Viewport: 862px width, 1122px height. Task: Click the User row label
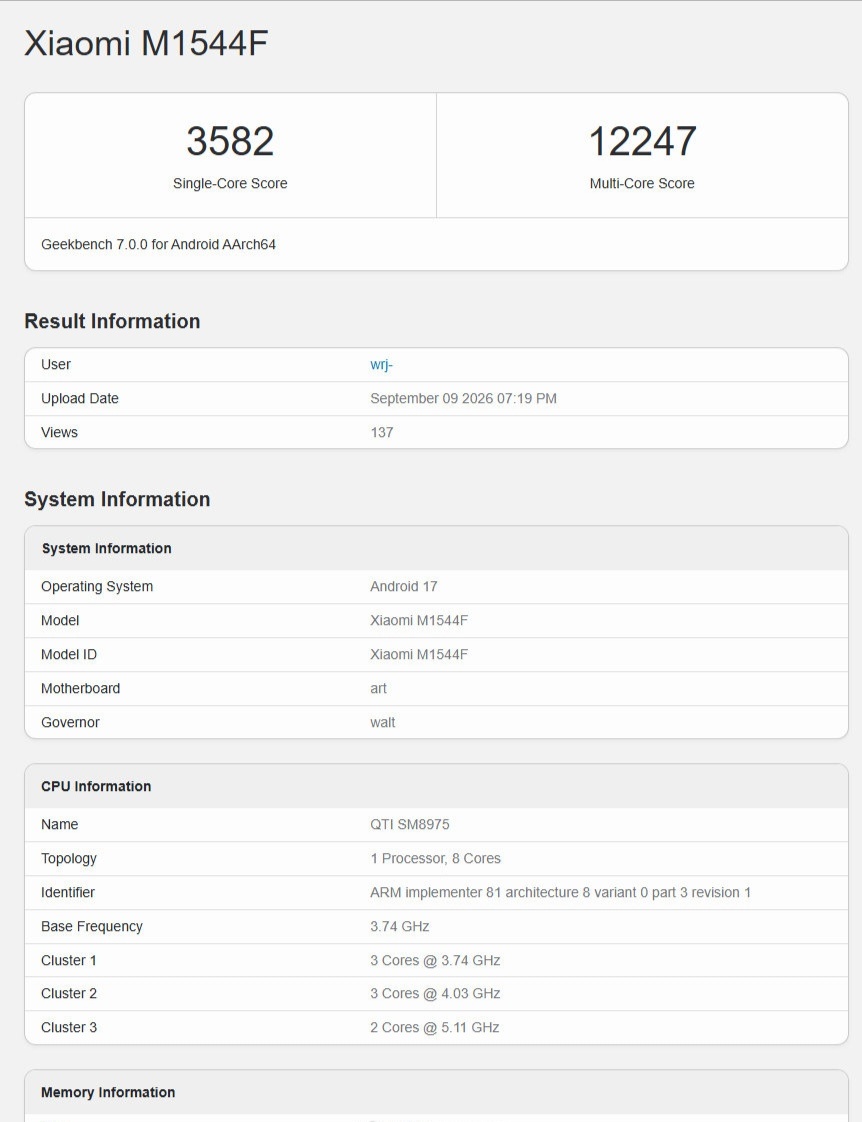(x=56, y=364)
